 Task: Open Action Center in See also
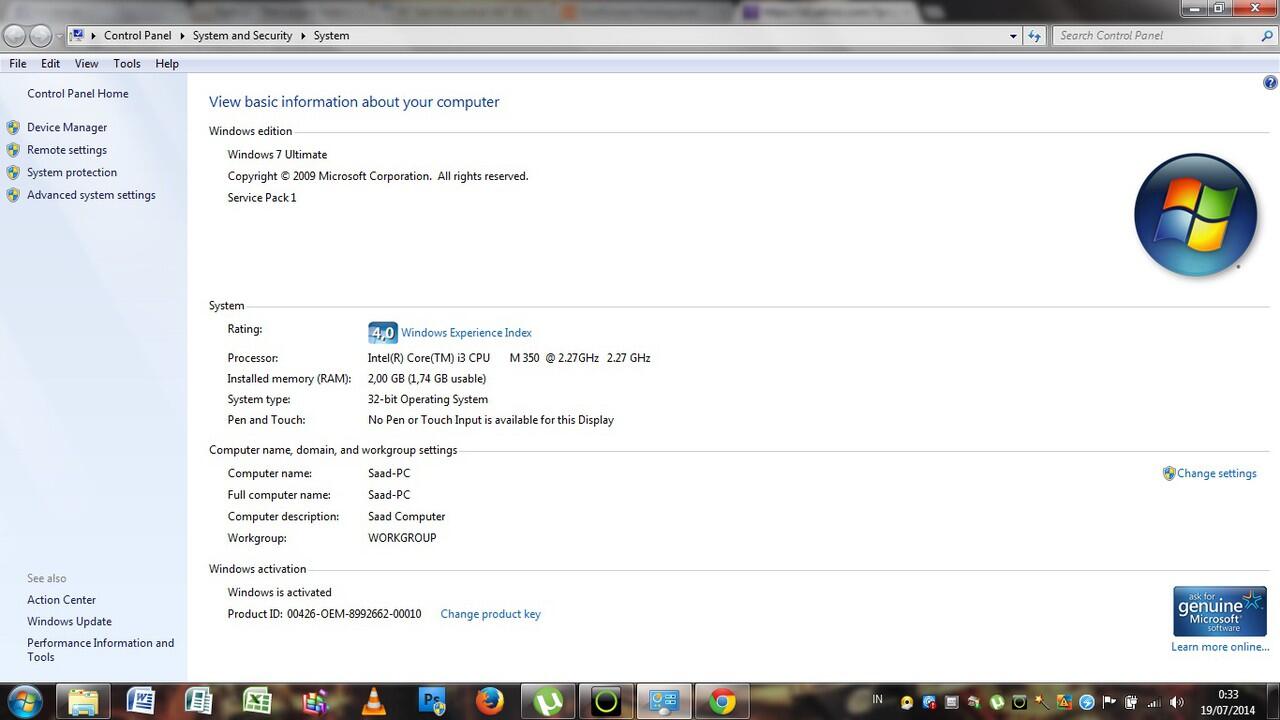[x=62, y=600]
